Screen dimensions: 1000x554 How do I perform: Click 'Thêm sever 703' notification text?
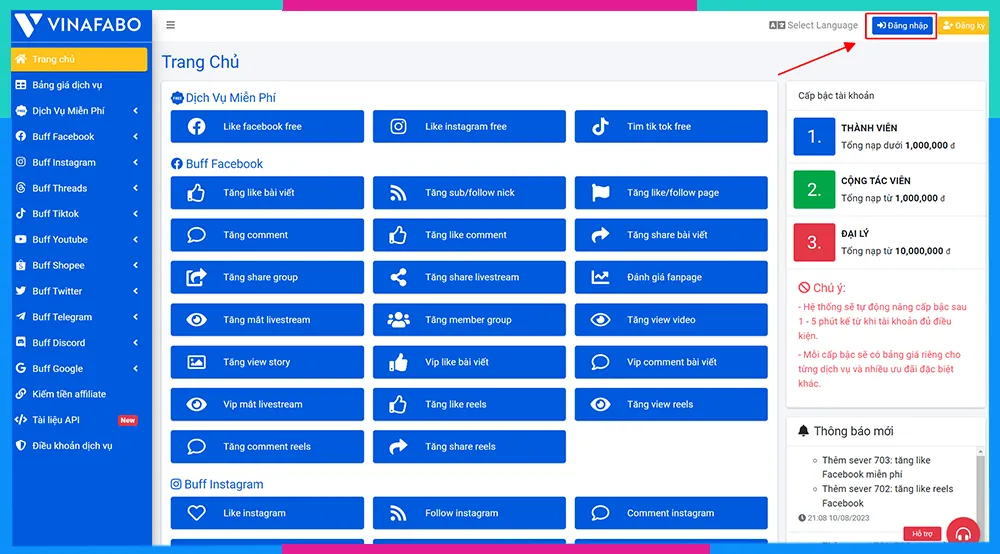click(x=876, y=467)
